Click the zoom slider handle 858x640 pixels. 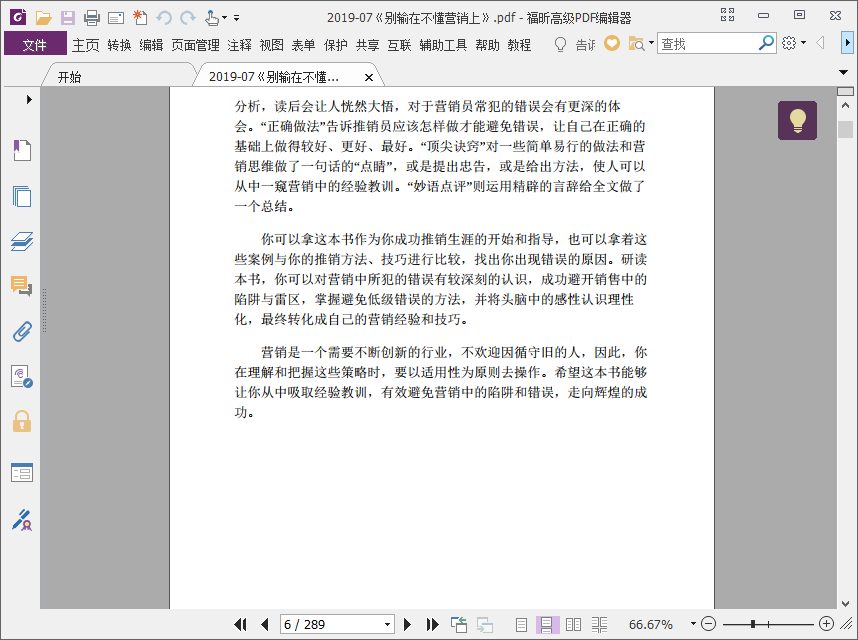753,624
